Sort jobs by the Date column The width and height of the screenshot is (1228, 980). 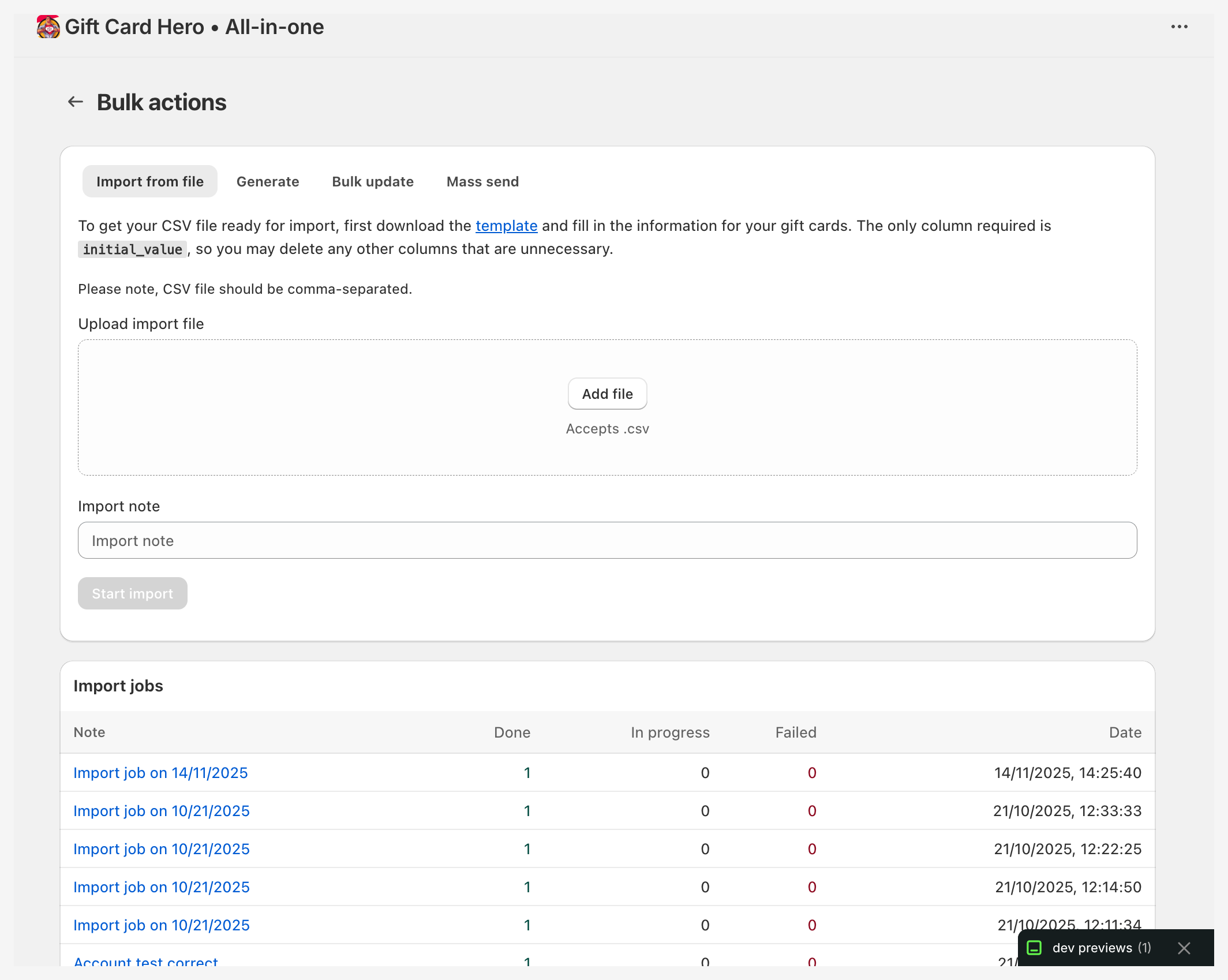(x=1125, y=732)
